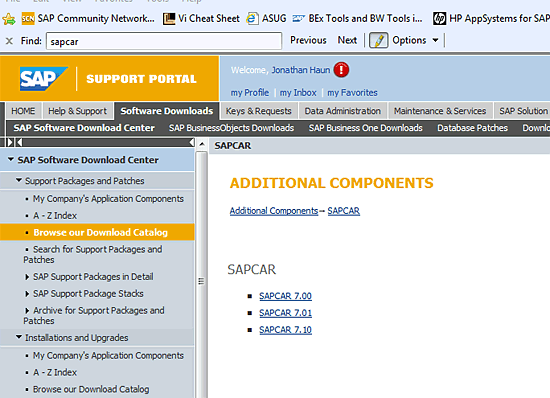This screenshot has width=550, height=398.
Task: Open BEx Tools and BW Tools bookmark
Action: (357, 19)
